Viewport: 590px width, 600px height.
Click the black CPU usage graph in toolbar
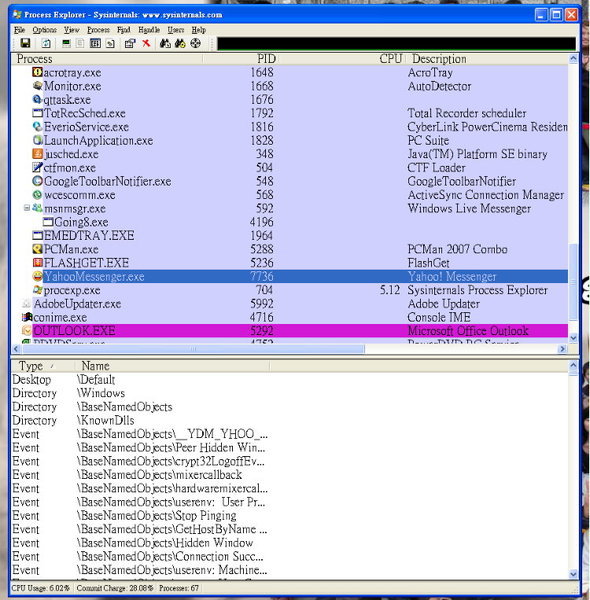pyautogui.click(x=396, y=43)
